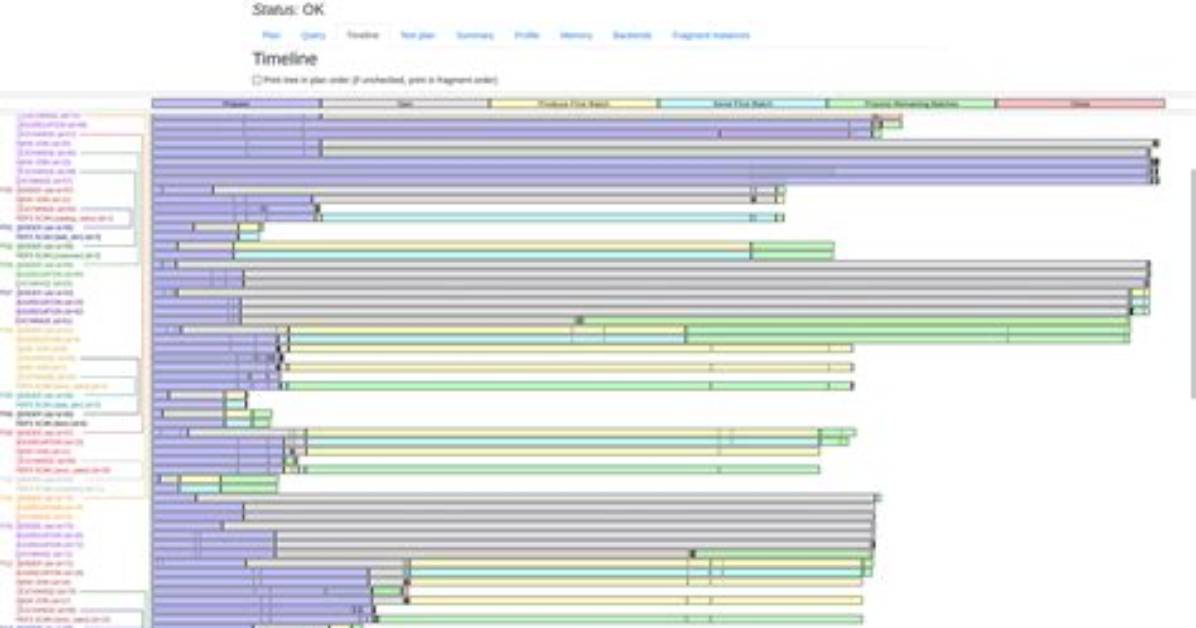Click the vertical page scrollbar thumb
This screenshot has width=1196, height=628.
click(x=1192, y=284)
